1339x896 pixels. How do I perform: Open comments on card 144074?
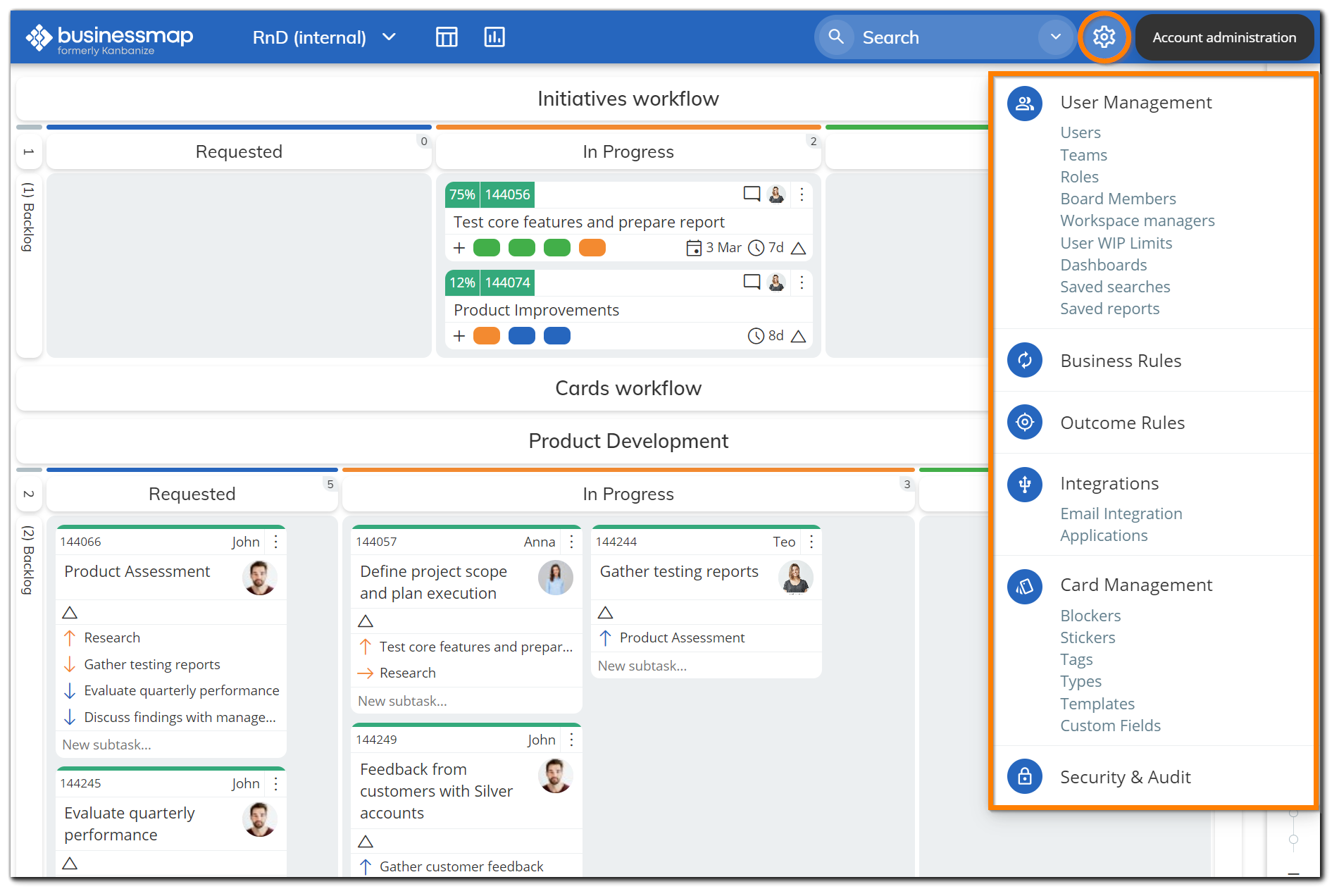752,282
